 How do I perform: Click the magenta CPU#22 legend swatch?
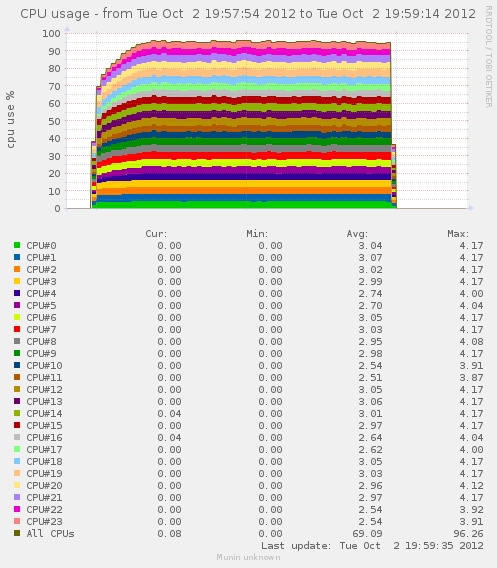17,509
